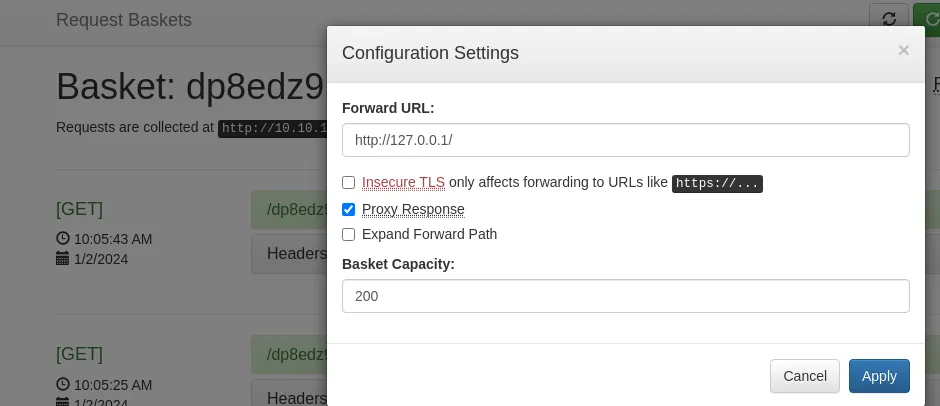This screenshot has width=940, height=406.
Task: Select the first [GET] request label
Action: coord(79,209)
